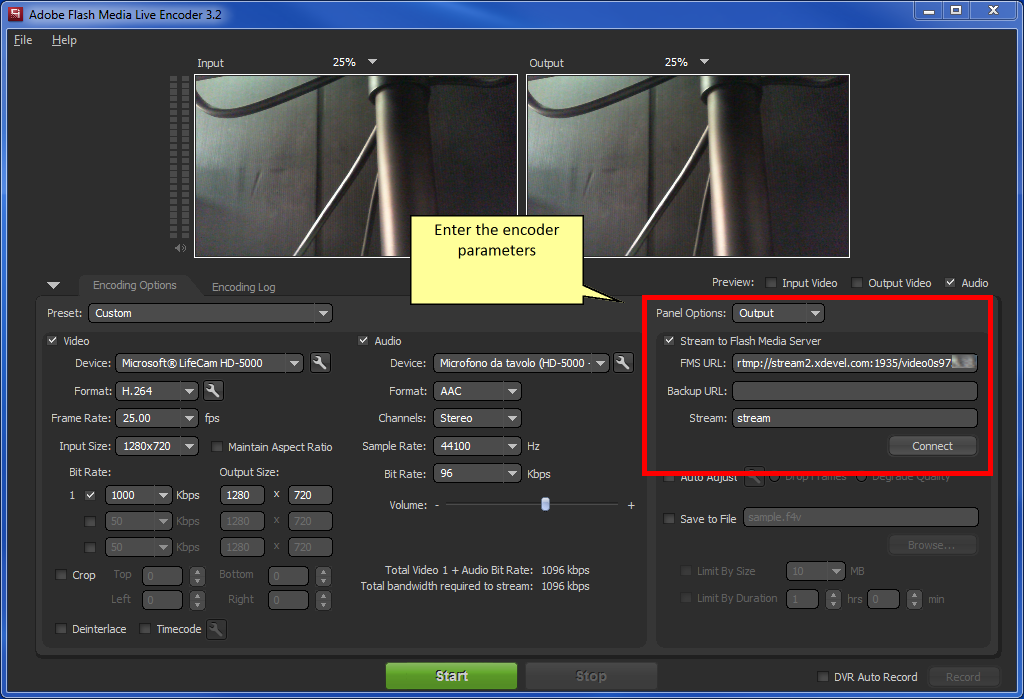Click the greyed Browse button
Image resolution: width=1024 pixels, height=699 pixels.
tap(933, 545)
